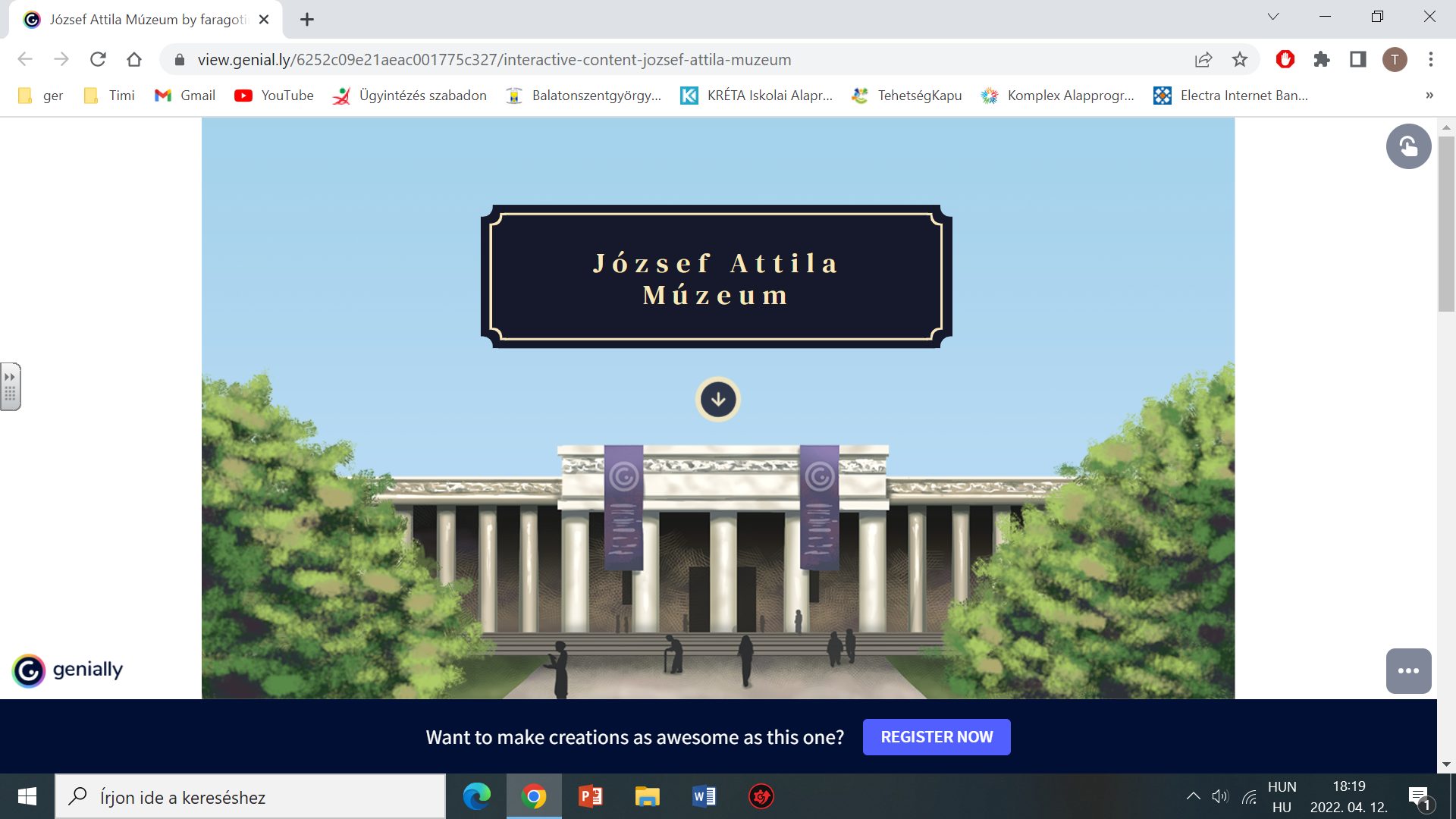Open the volume speaker control
Image resolution: width=1456 pixels, height=819 pixels.
(1219, 796)
